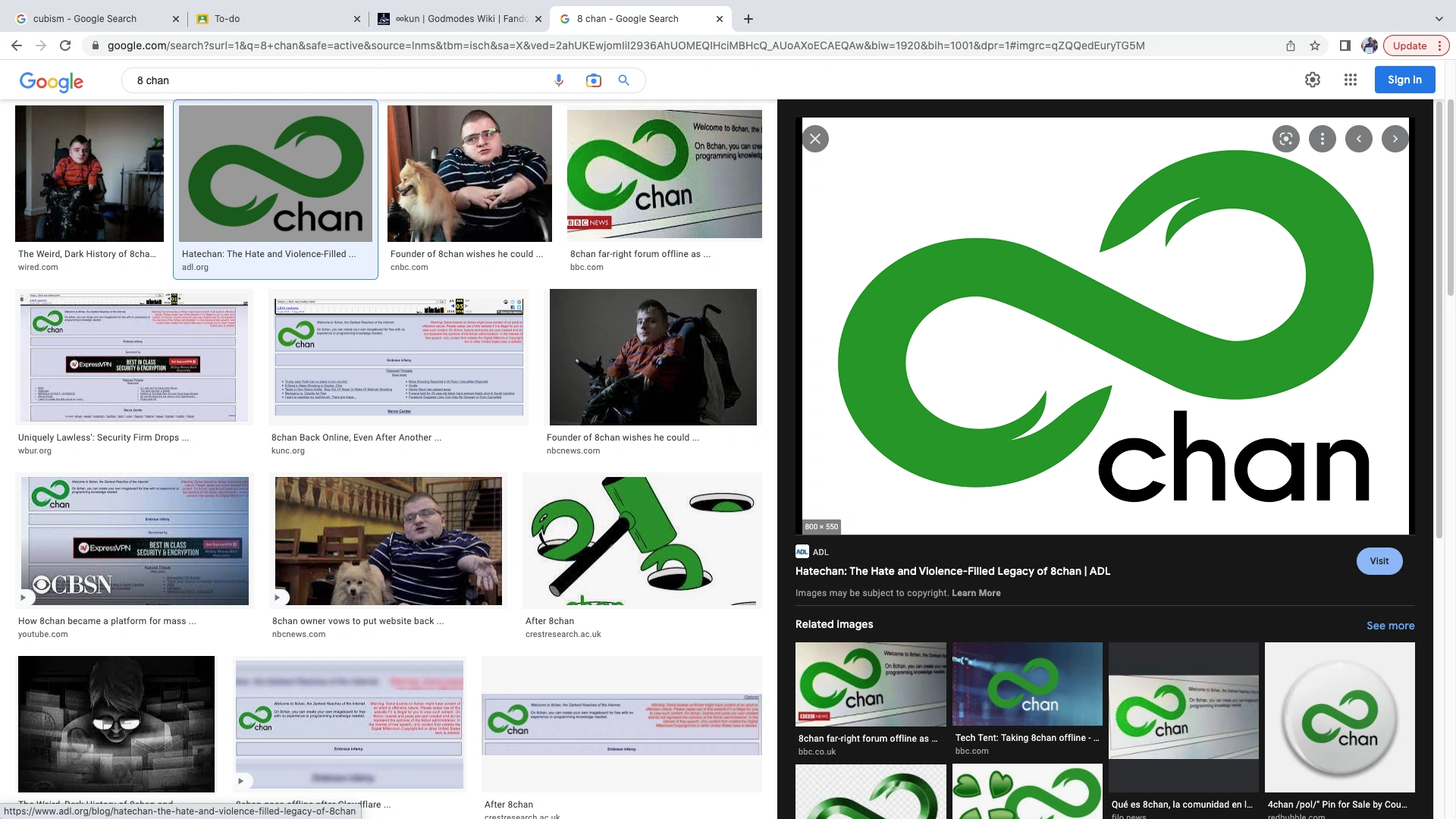Open three-dot menu on image preview
1456x819 pixels.
[1322, 139]
